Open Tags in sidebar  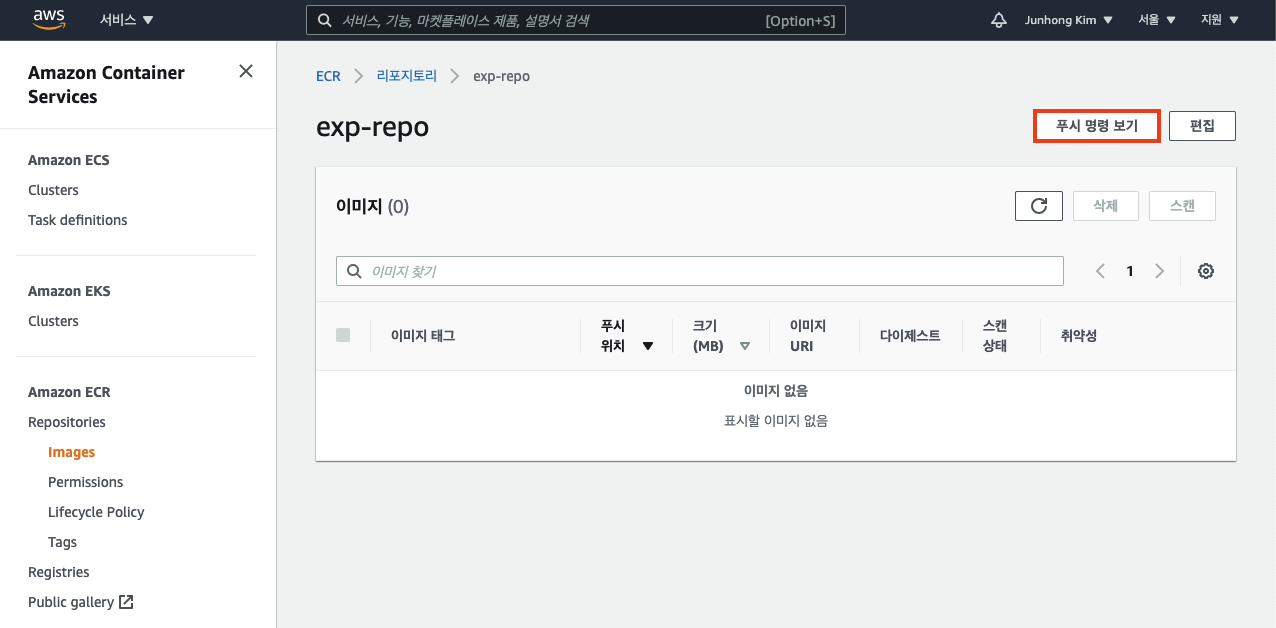[x=62, y=542]
